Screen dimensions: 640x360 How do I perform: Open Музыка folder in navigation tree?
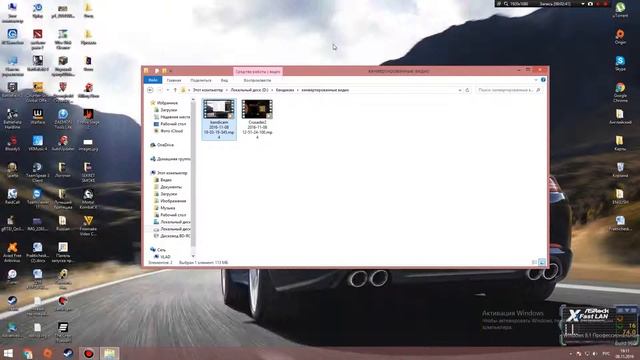point(167,208)
